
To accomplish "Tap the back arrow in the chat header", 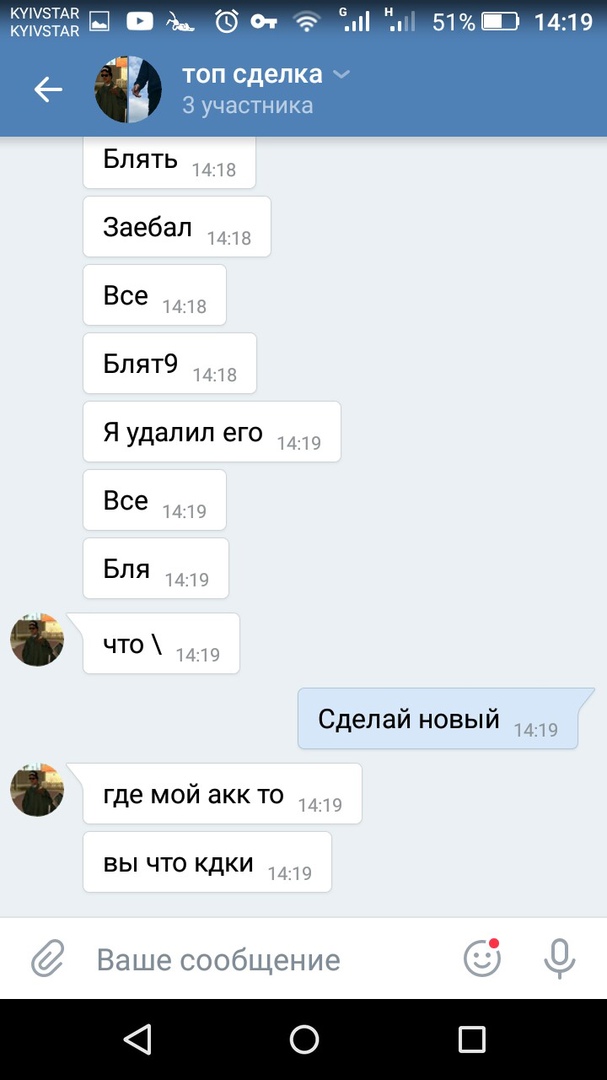I will click(48, 90).
